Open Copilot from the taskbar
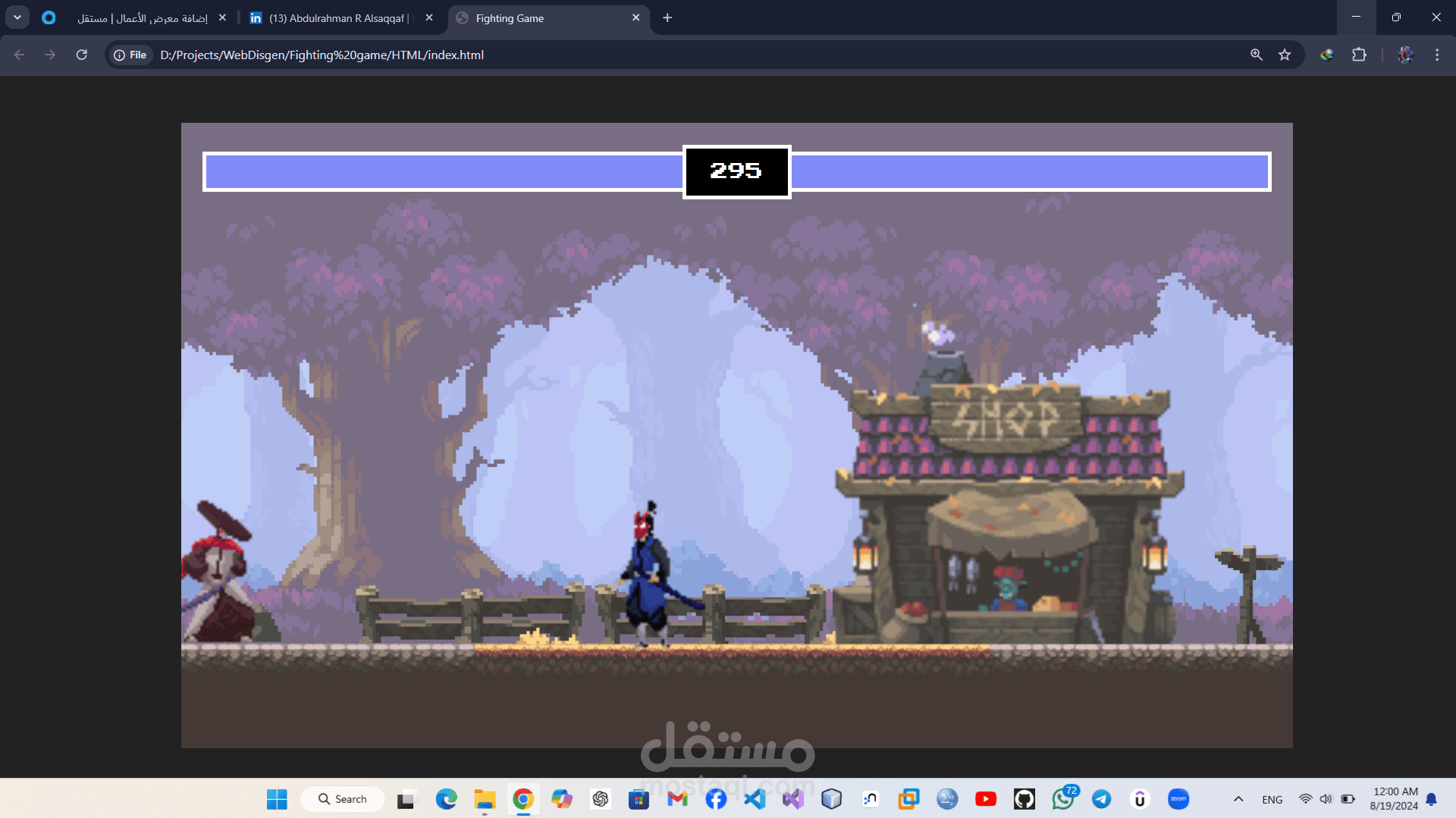Image resolution: width=1456 pixels, height=818 pixels. (562, 799)
